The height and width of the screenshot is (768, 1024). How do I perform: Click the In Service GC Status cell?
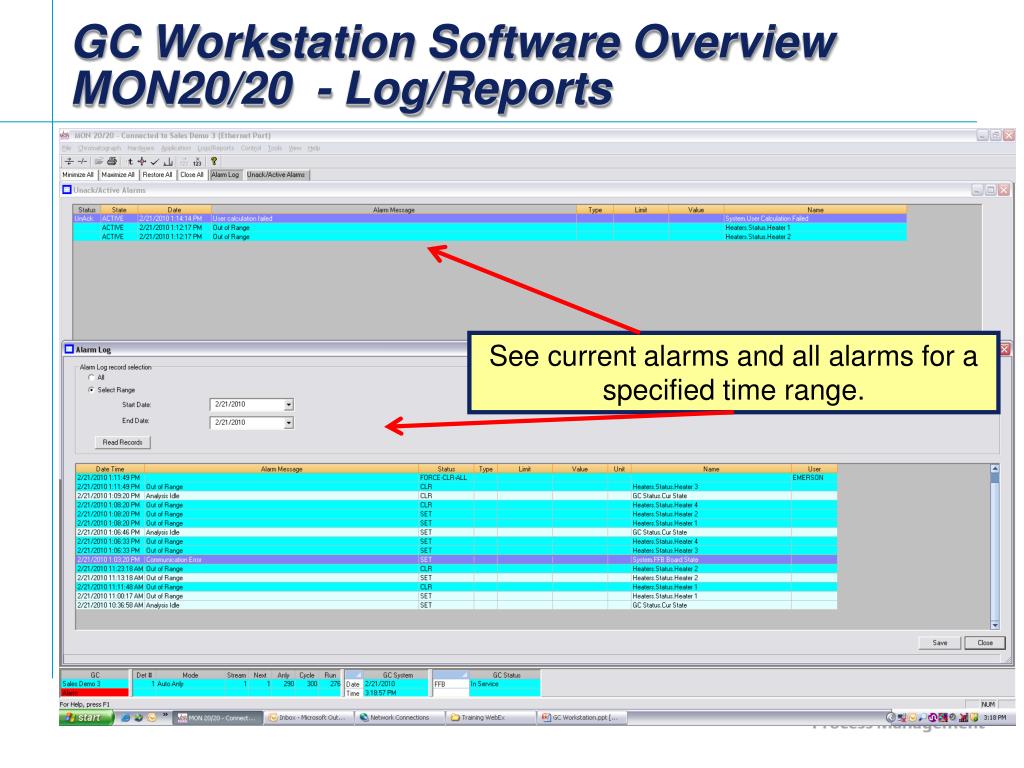504,684
